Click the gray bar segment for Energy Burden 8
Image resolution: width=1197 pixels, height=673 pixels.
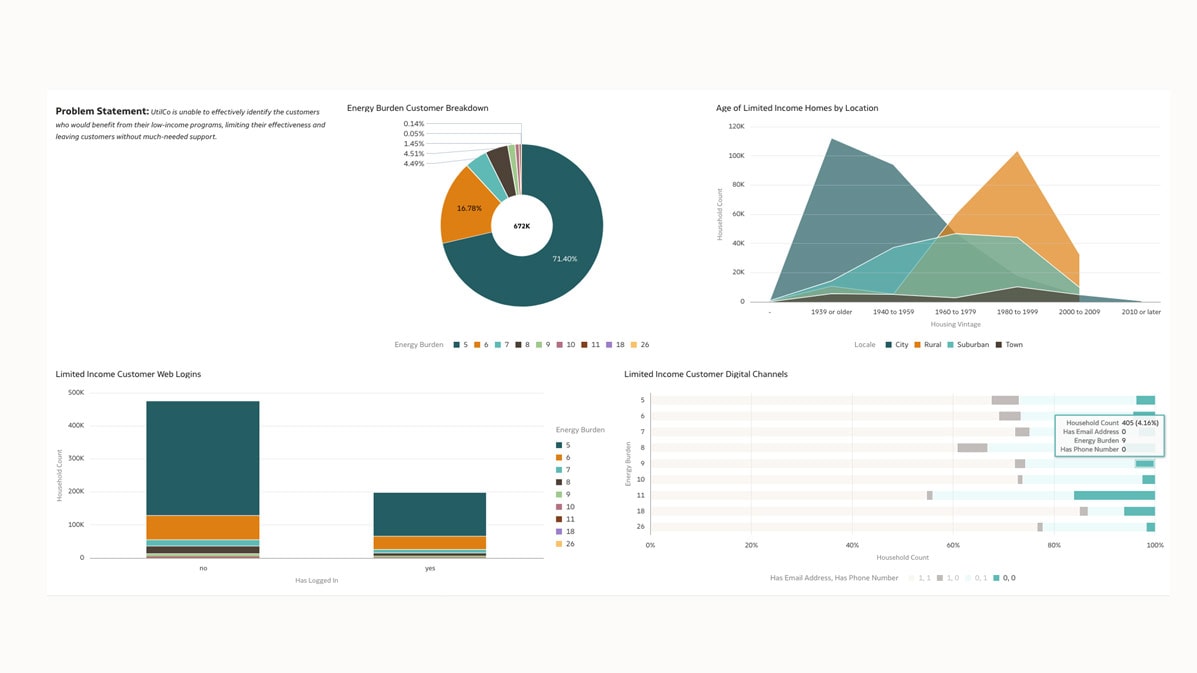972,448
